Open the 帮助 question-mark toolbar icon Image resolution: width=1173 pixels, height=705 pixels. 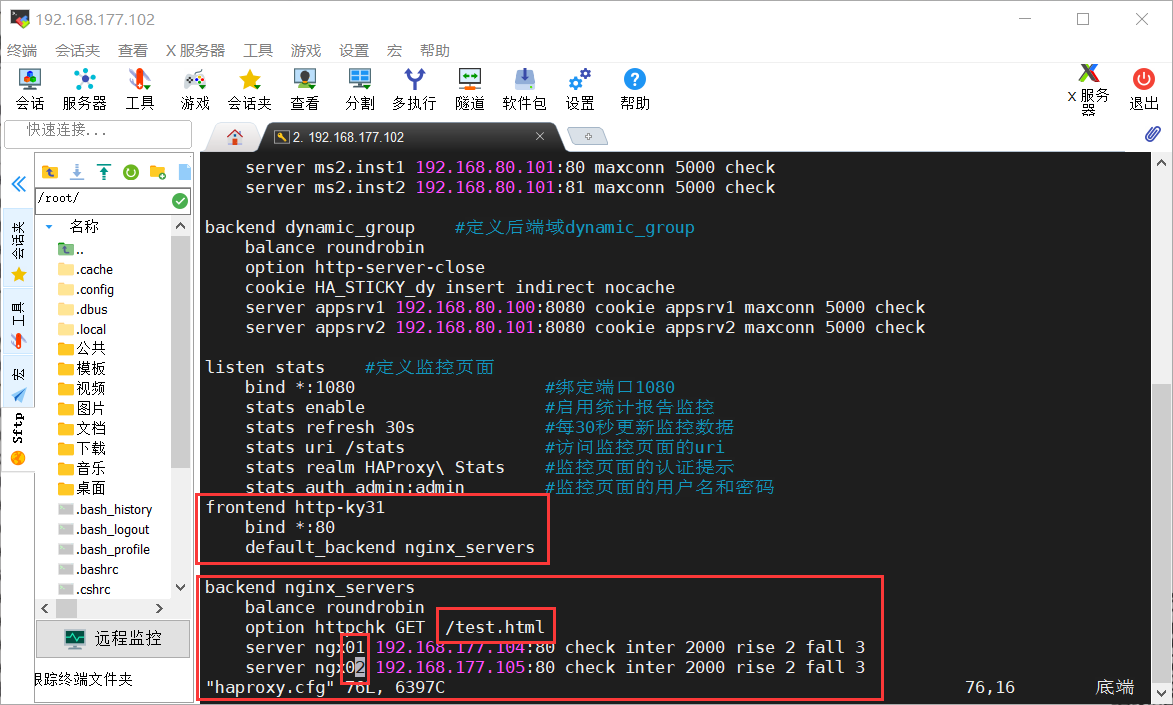[x=634, y=89]
